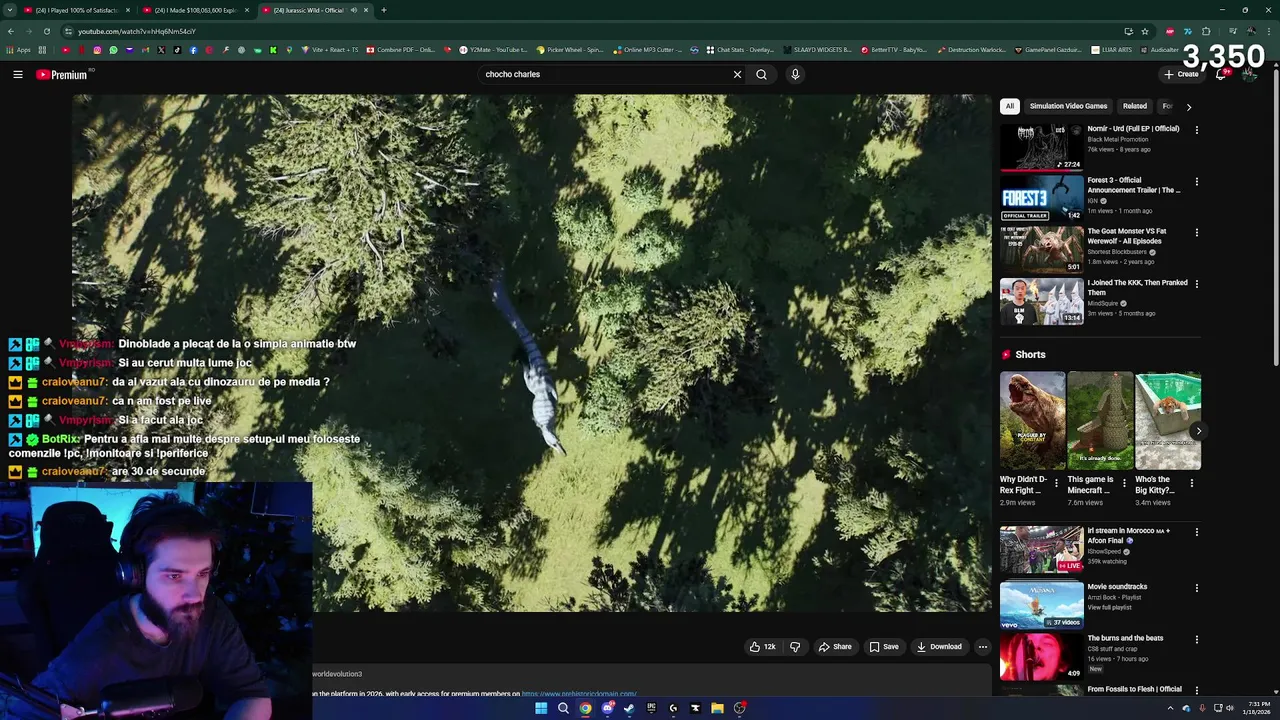
Task: Open the browser tab search dropdown
Action: coord(9,10)
